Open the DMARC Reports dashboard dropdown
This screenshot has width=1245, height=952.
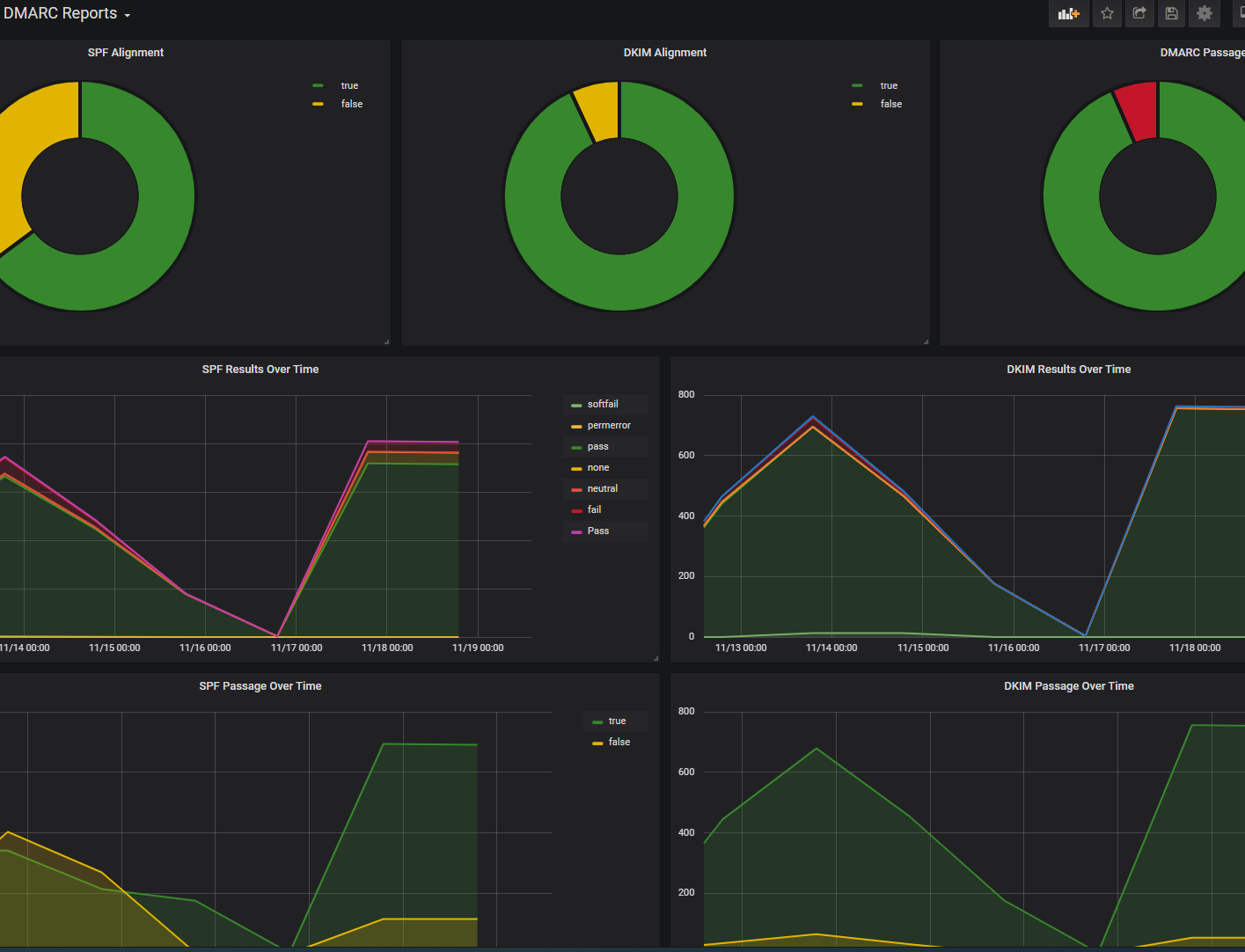[x=67, y=14]
